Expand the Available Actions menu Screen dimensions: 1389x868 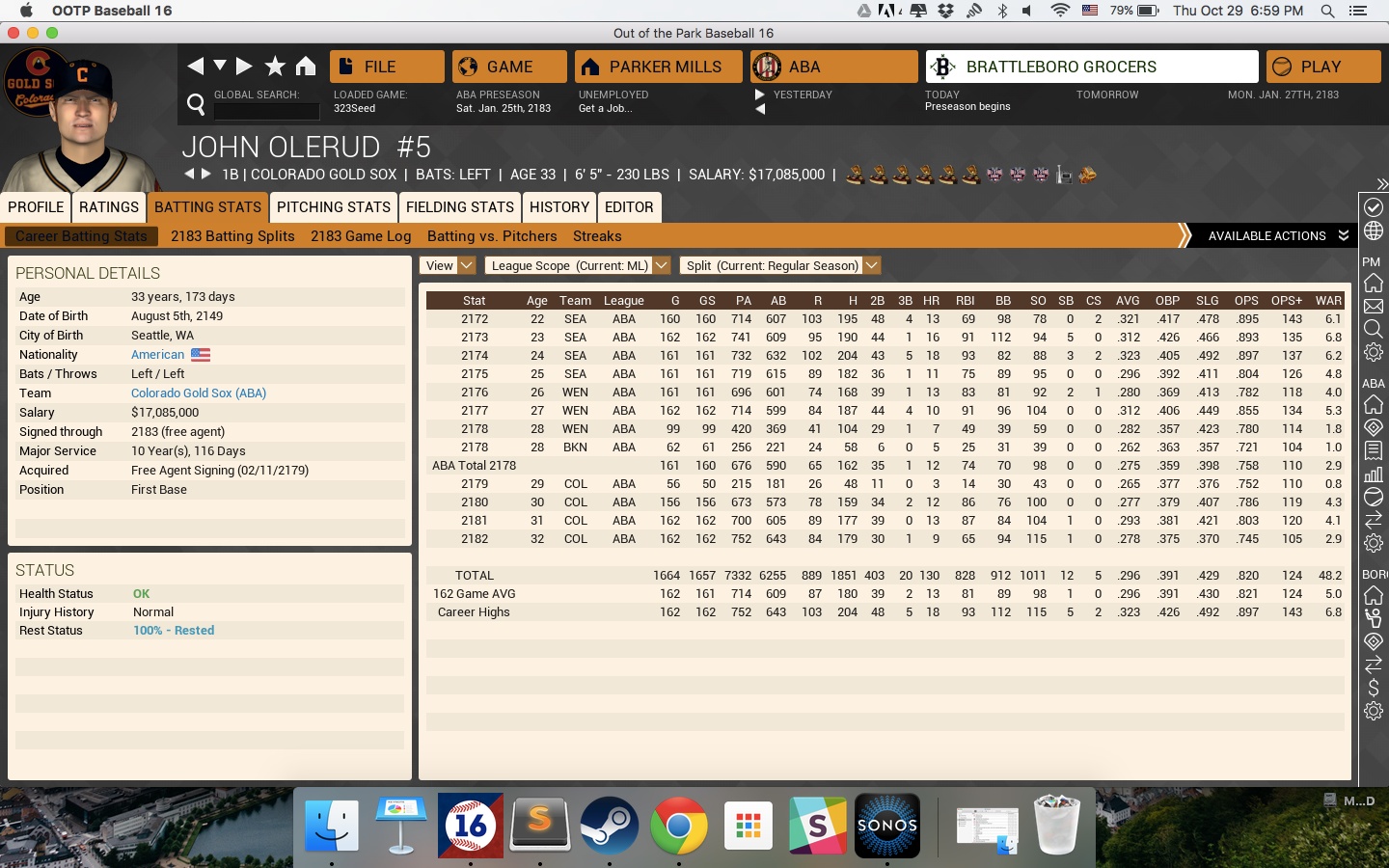1277,235
